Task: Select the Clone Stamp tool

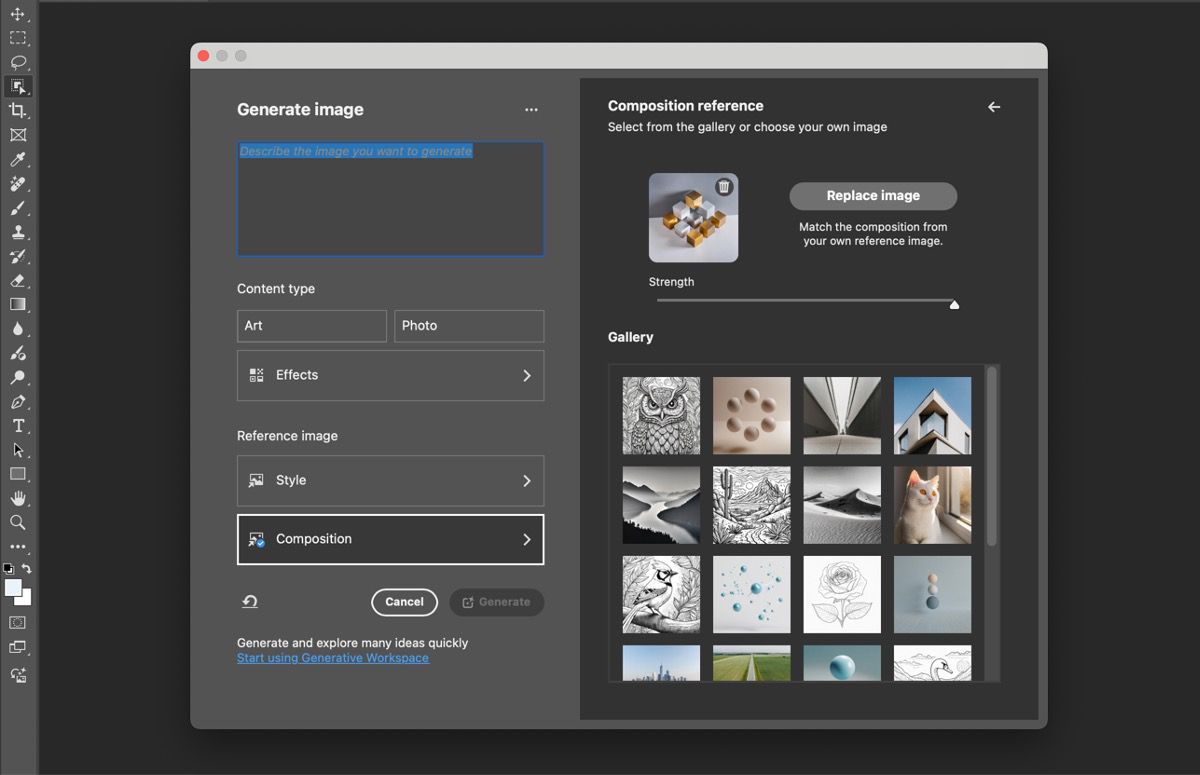Action: click(x=17, y=232)
